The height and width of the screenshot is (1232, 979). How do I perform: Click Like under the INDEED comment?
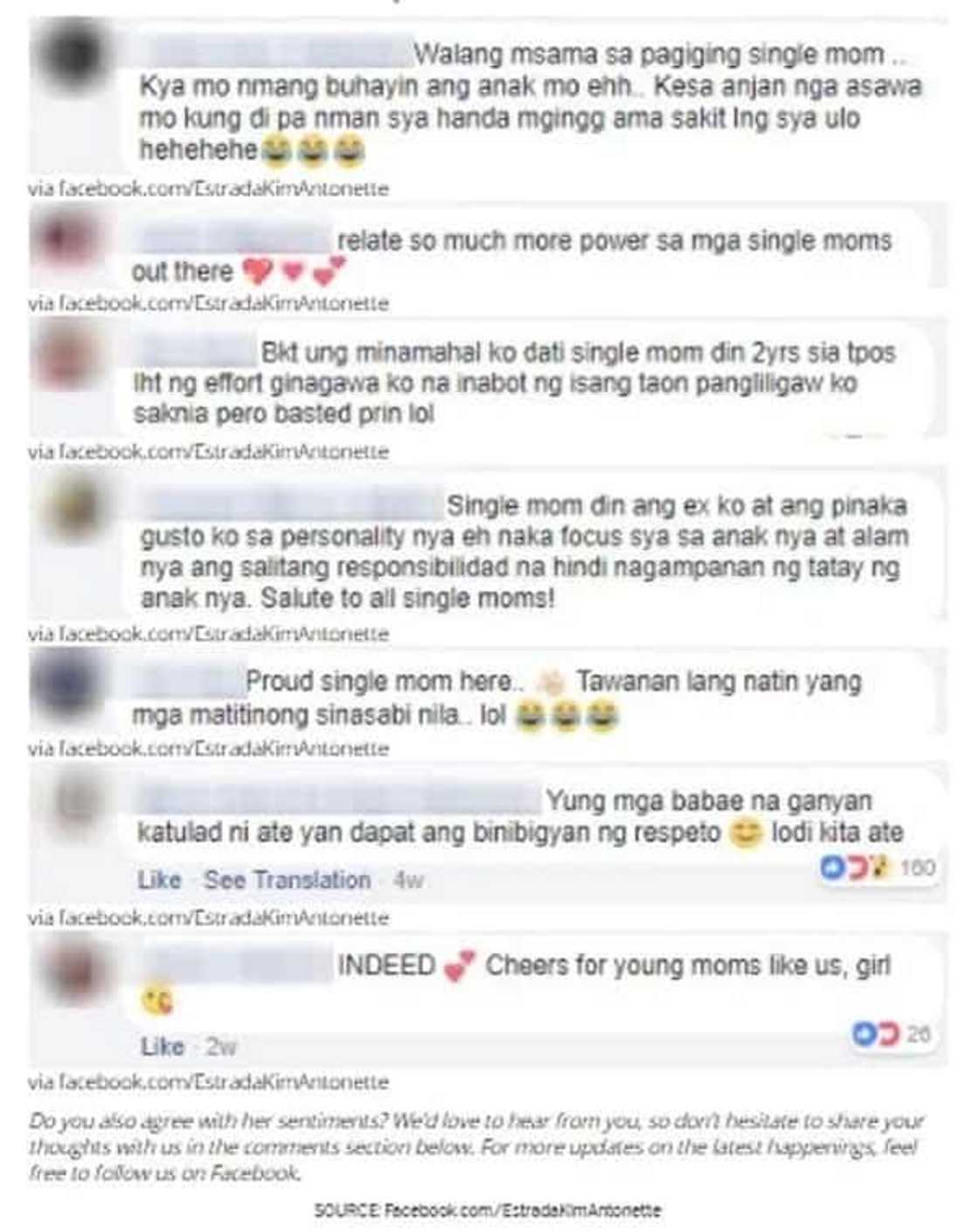click(x=163, y=1046)
